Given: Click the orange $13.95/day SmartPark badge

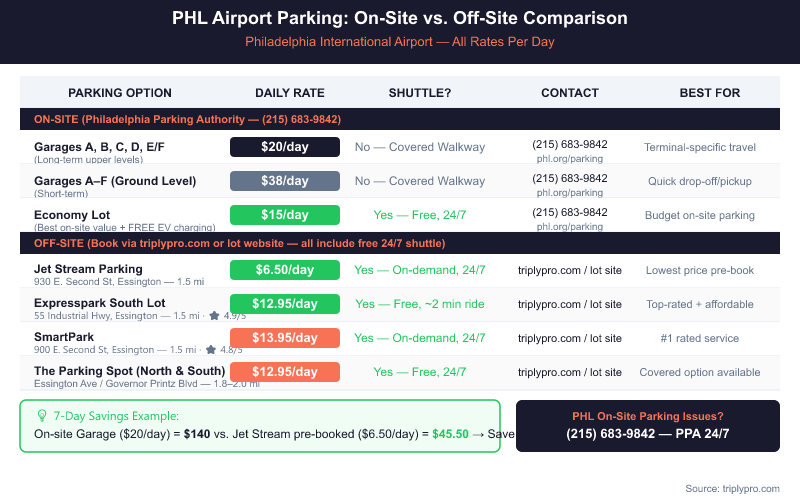Looking at the screenshot, I should tap(285, 338).
